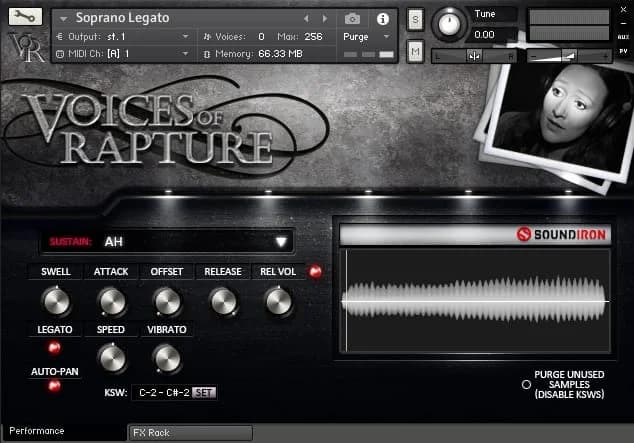
Task: Click the ATTACK label
Action: (111, 272)
